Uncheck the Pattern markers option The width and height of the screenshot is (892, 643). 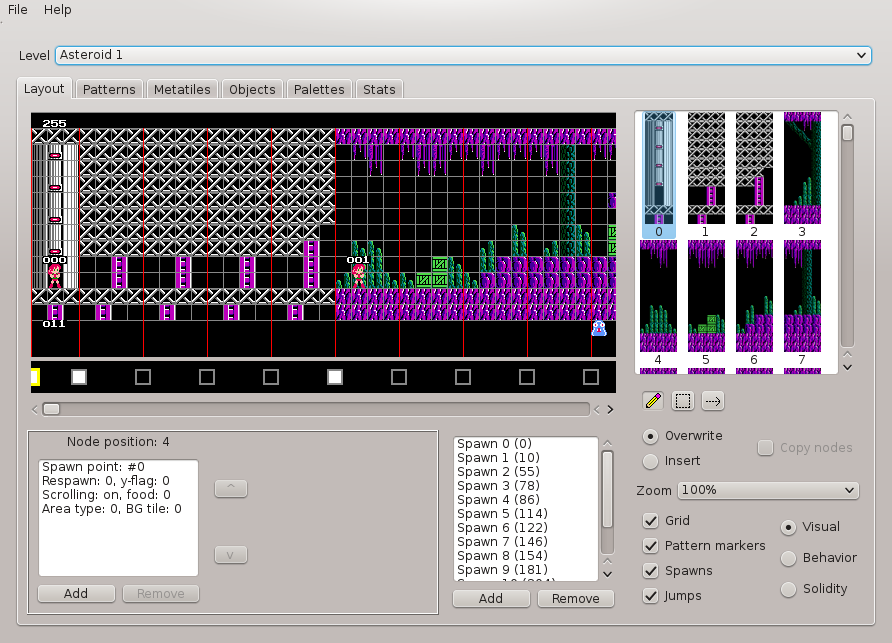651,546
